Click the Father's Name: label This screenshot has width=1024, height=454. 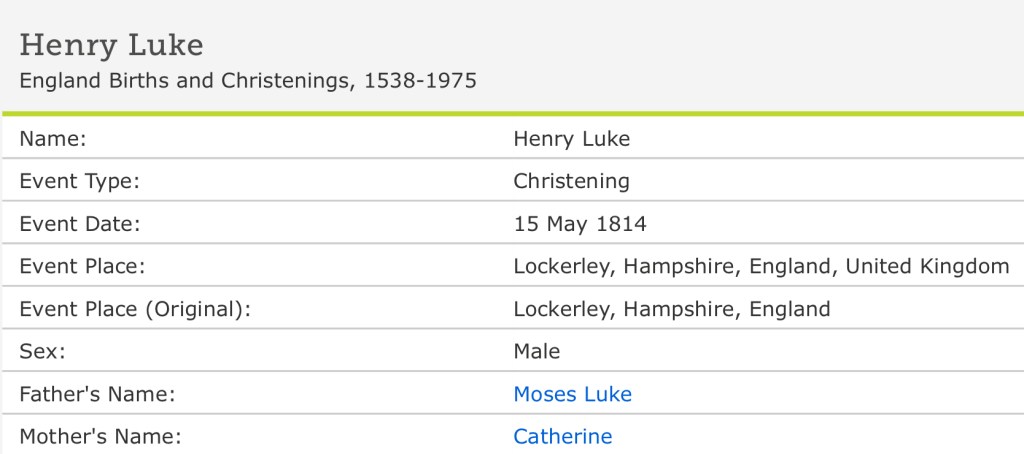tap(98, 394)
